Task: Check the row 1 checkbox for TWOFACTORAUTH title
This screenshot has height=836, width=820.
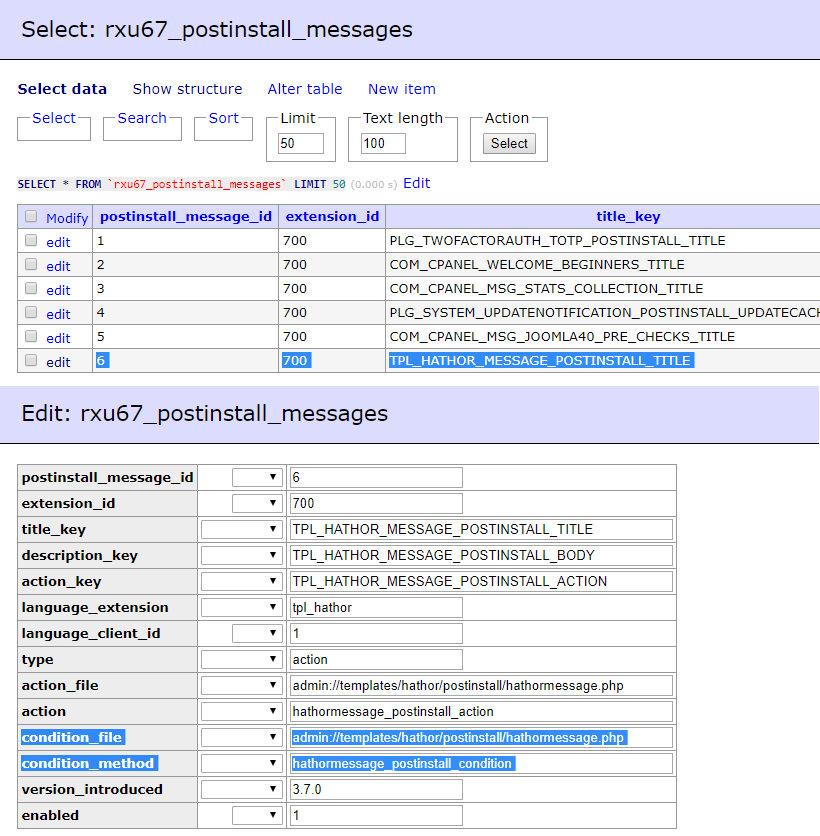Action: (31, 240)
